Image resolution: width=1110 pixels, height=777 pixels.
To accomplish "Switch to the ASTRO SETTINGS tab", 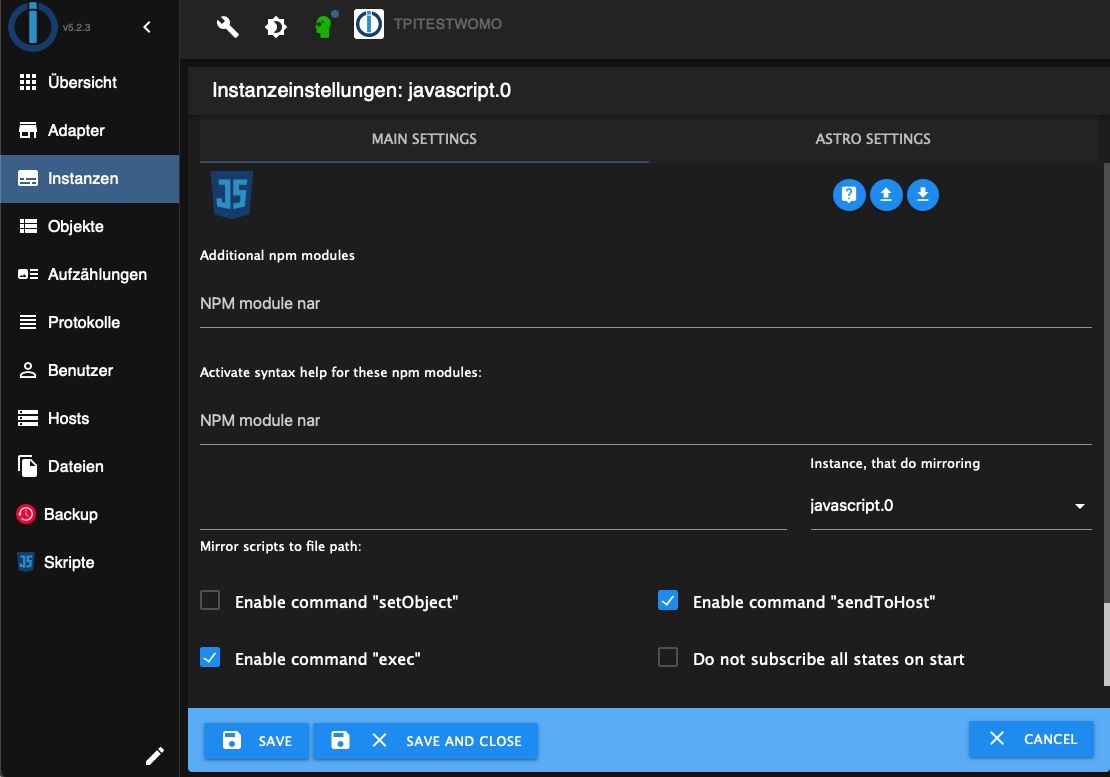I will click(x=873, y=139).
